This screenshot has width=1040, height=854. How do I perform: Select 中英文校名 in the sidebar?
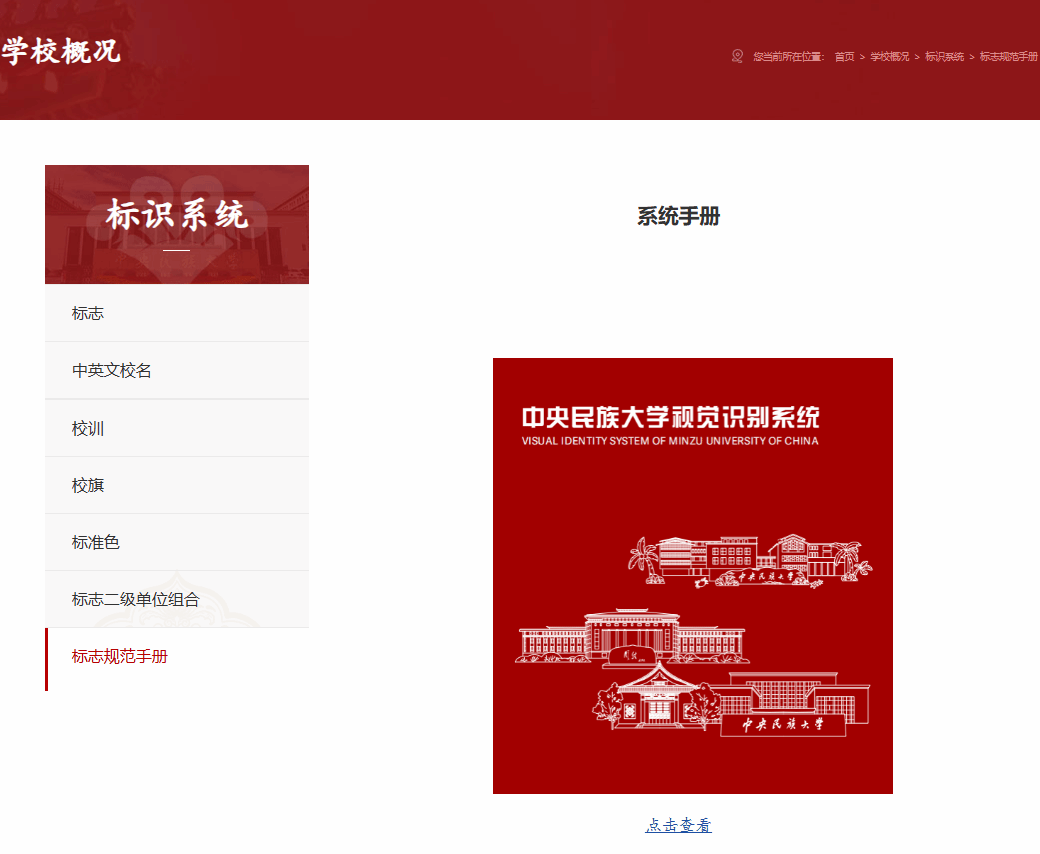(112, 370)
